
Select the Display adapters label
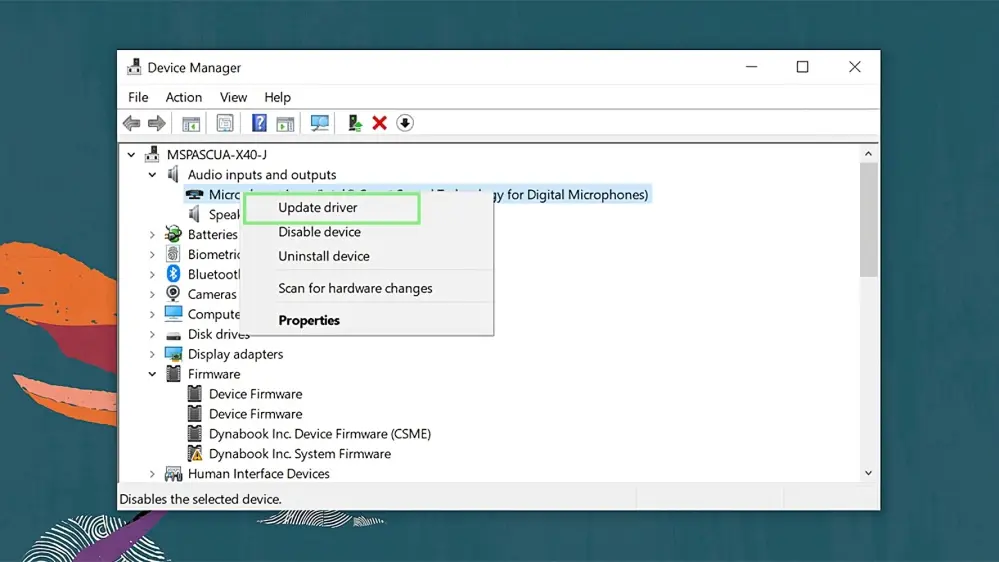click(235, 354)
